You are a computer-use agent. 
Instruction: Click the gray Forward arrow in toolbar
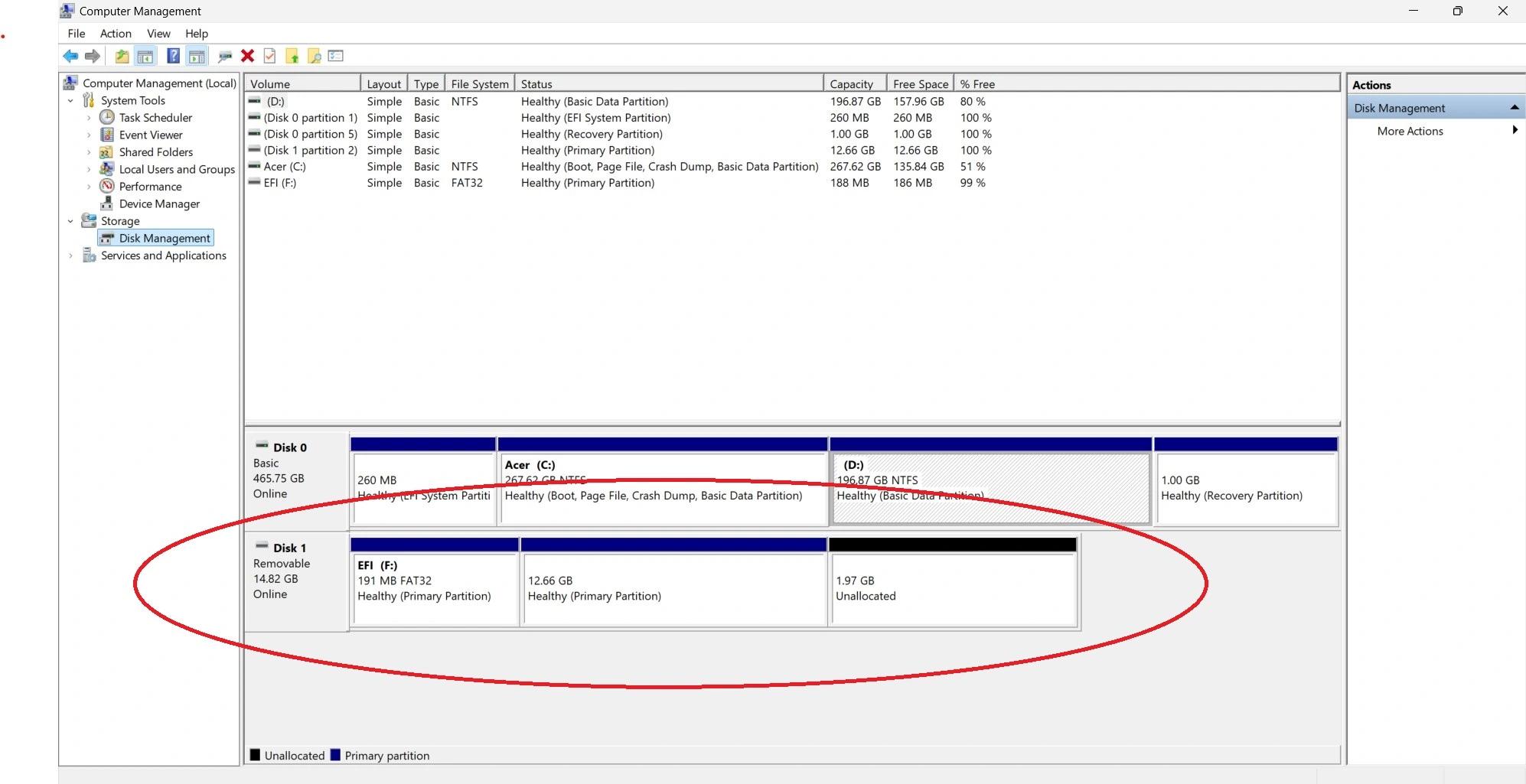[x=93, y=56]
